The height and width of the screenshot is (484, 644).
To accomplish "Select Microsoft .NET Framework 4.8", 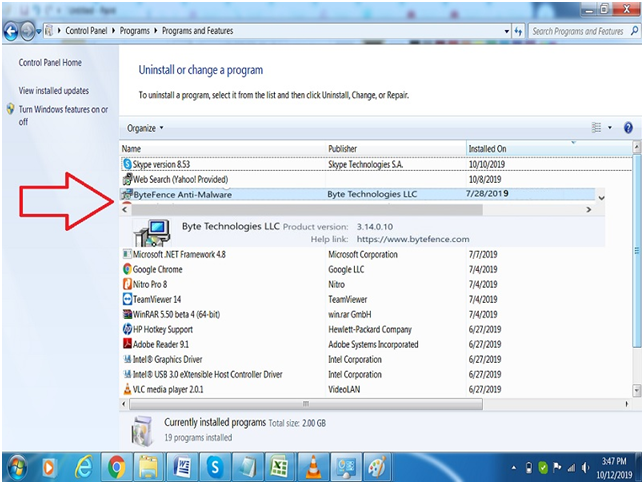I will pos(179,255).
